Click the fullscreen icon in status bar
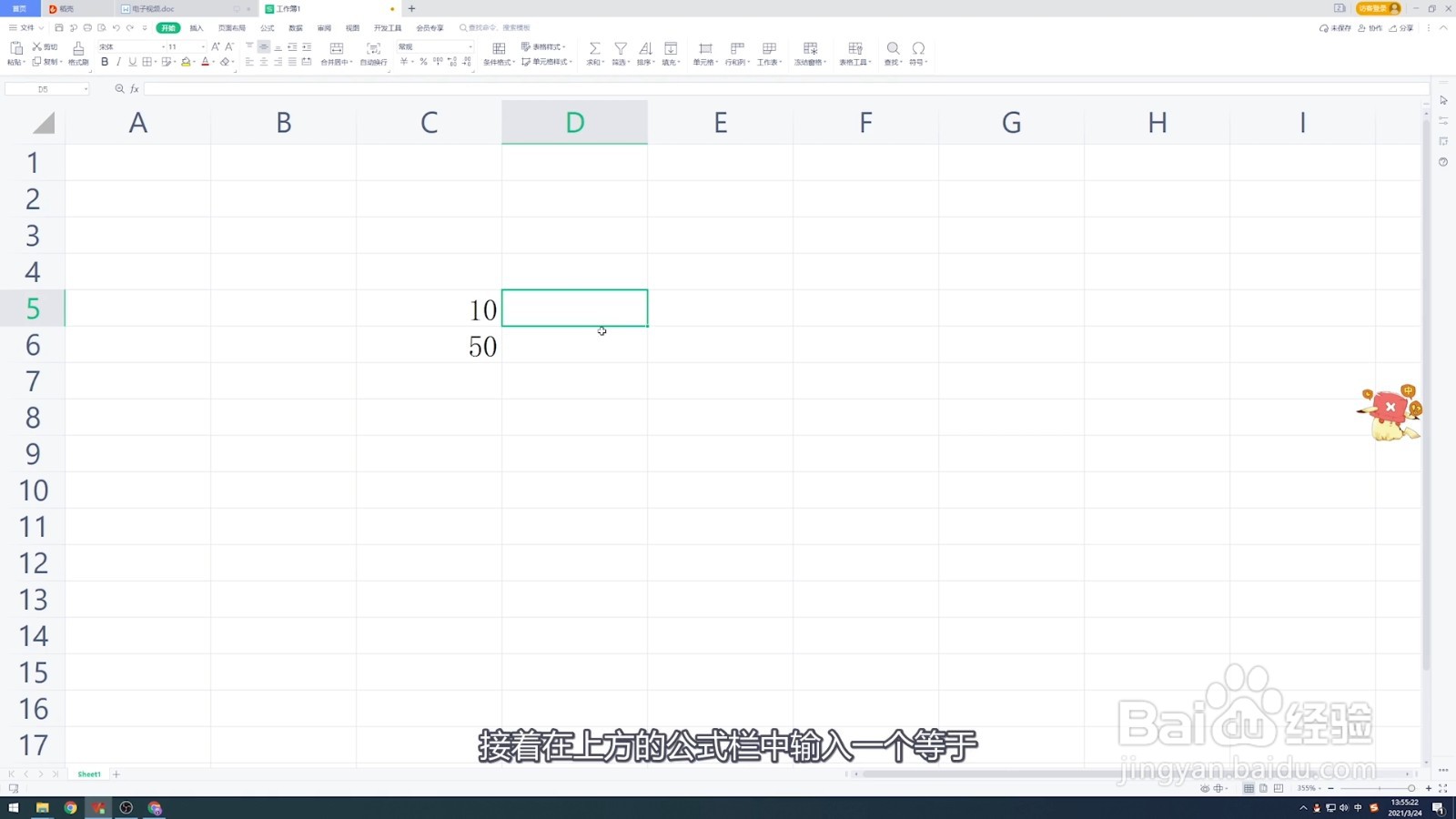 (x=1442, y=788)
